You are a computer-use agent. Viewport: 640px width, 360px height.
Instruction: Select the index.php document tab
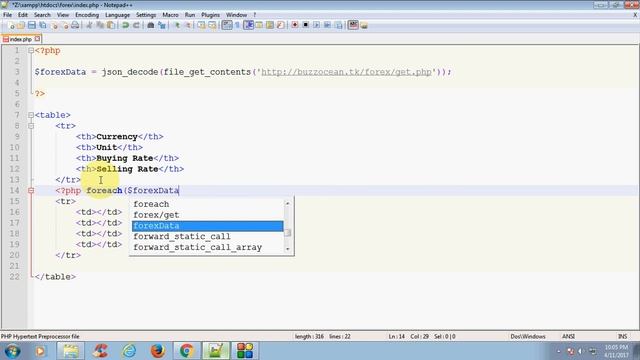[x=20, y=39]
